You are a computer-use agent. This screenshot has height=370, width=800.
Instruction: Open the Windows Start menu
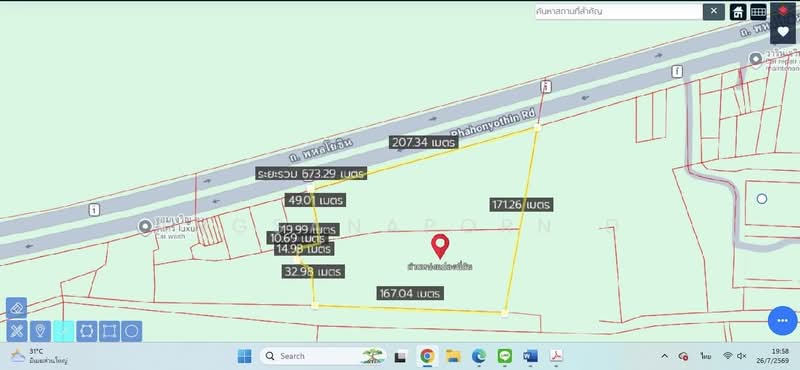click(244, 356)
